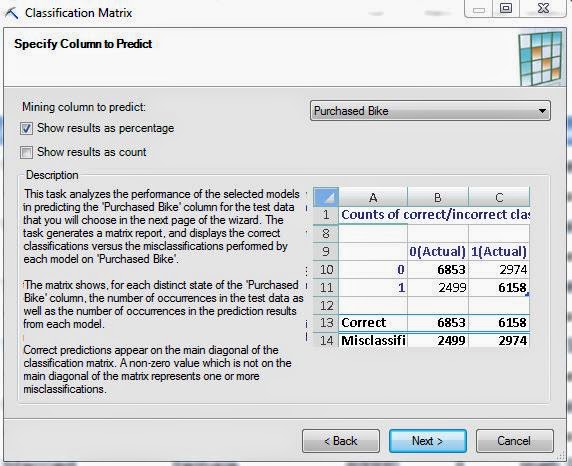Go back to the previous wizard page
Viewport: 572px width, 466px height.
click(x=341, y=441)
